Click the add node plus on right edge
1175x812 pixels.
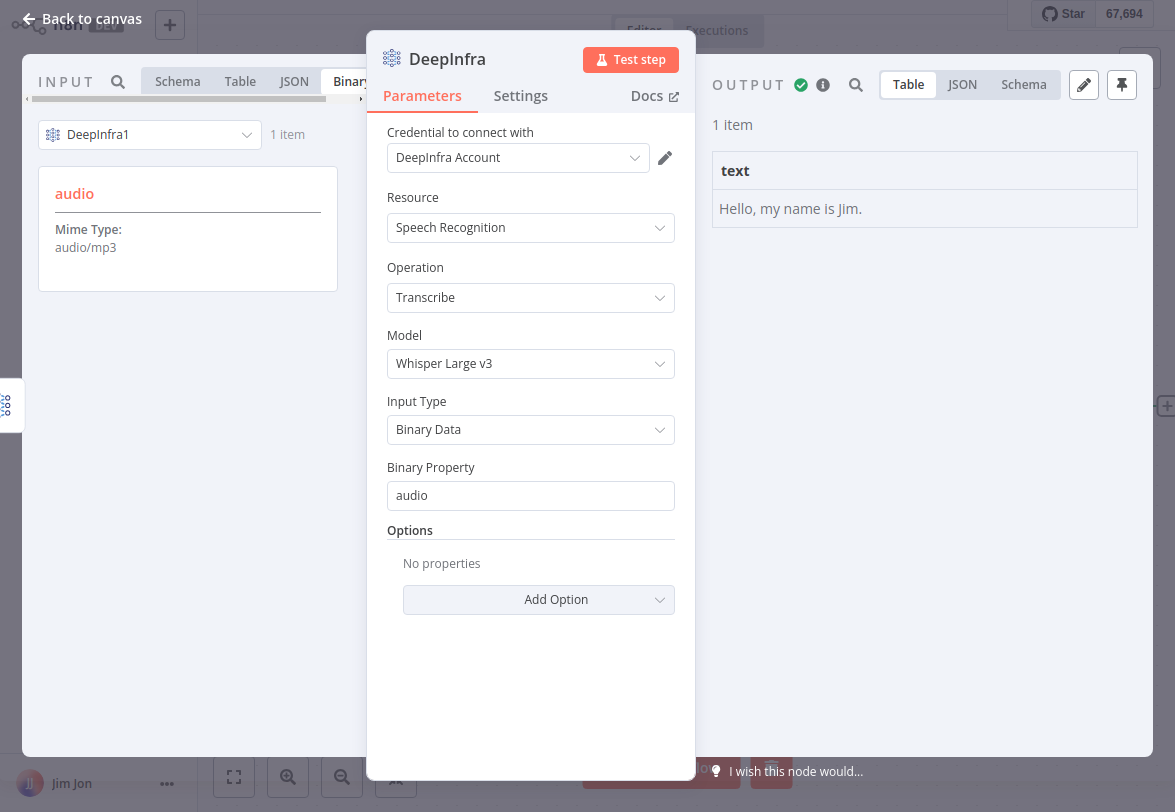click(x=1166, y=406)
